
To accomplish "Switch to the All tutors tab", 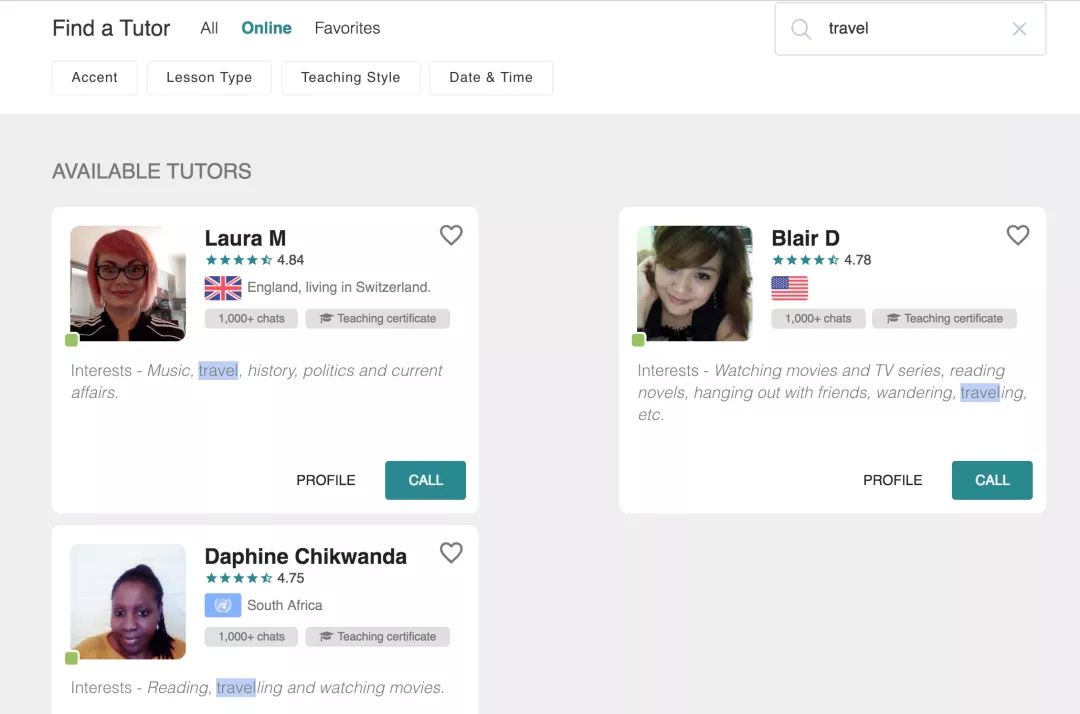I will [x=209, y=28].
